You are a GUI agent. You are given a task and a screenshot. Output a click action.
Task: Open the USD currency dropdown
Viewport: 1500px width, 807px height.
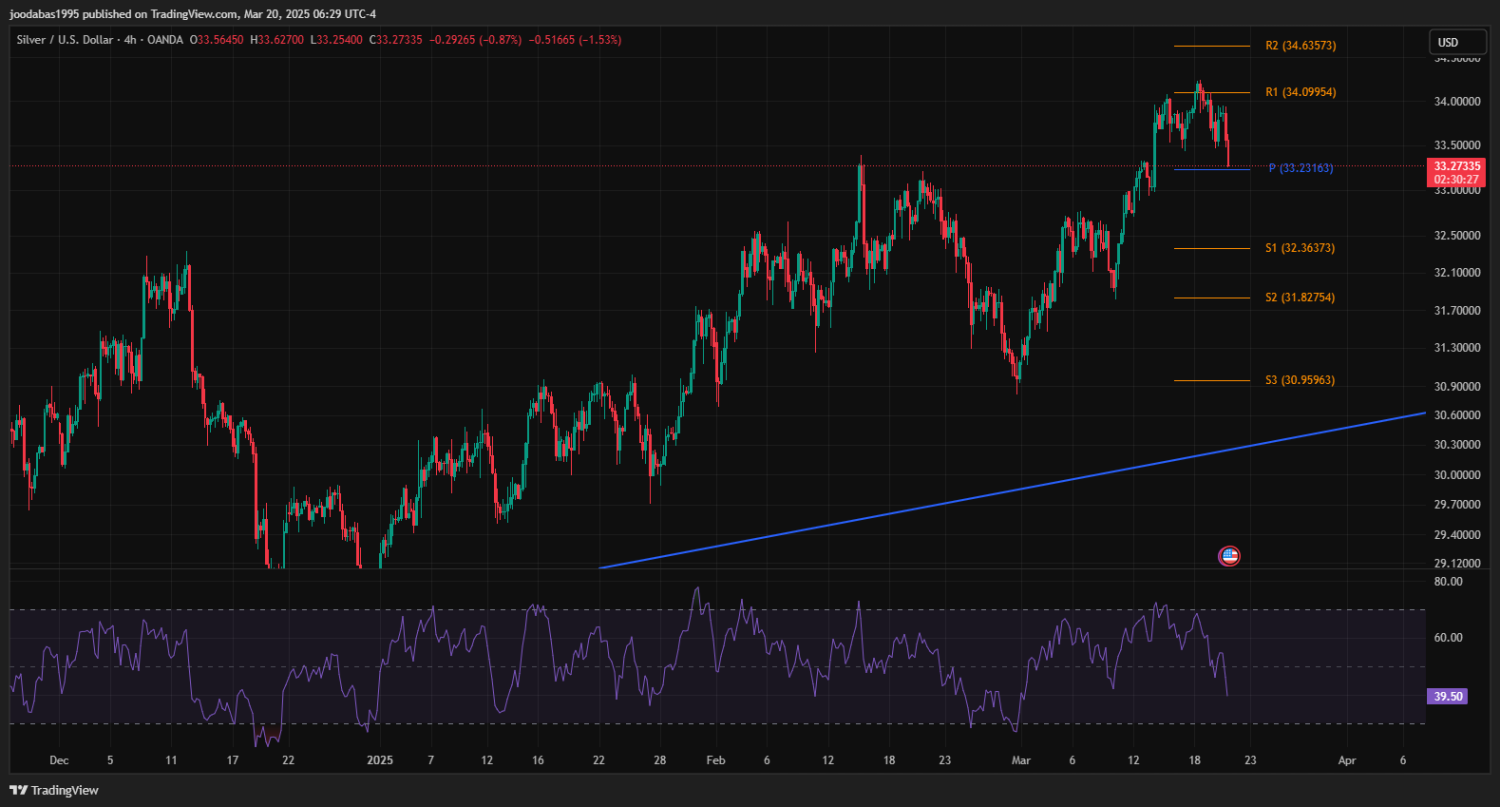[1447, 42]
